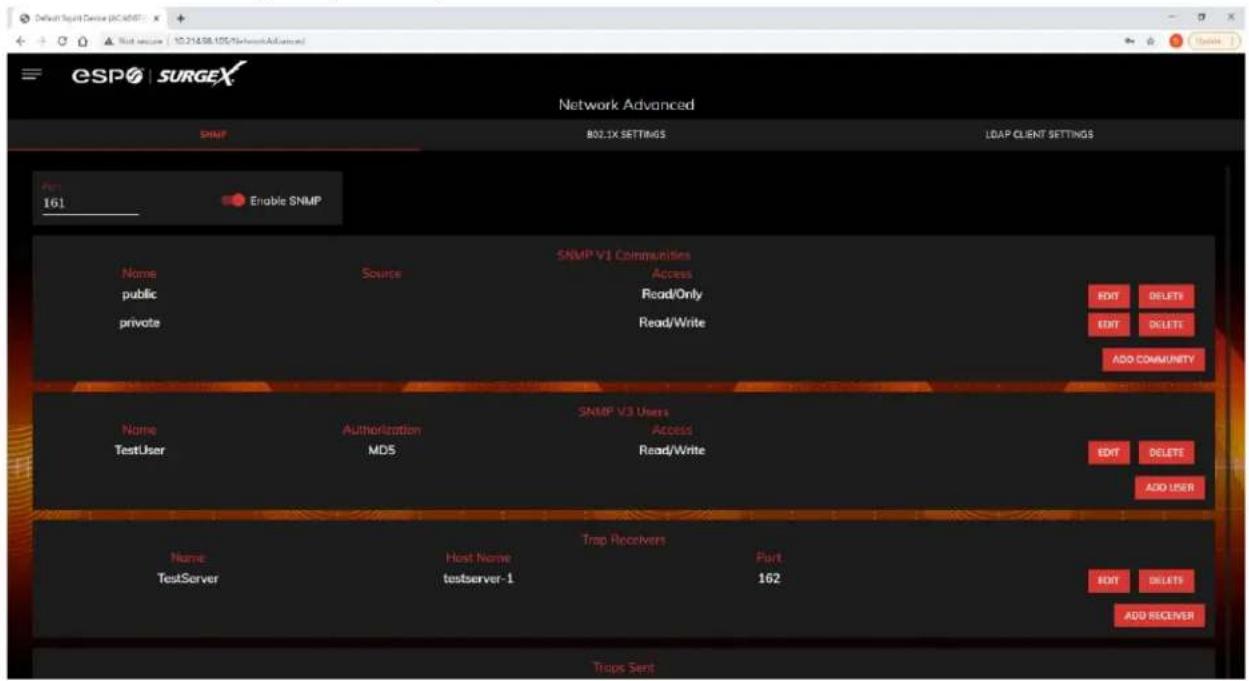Click the 'TestServer' receiver name
Screen dimensions: 1249x681
tap(188, 579)
